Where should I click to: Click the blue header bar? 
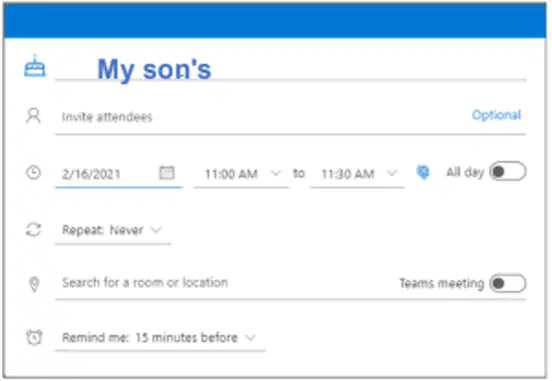(x=275, y=20)
